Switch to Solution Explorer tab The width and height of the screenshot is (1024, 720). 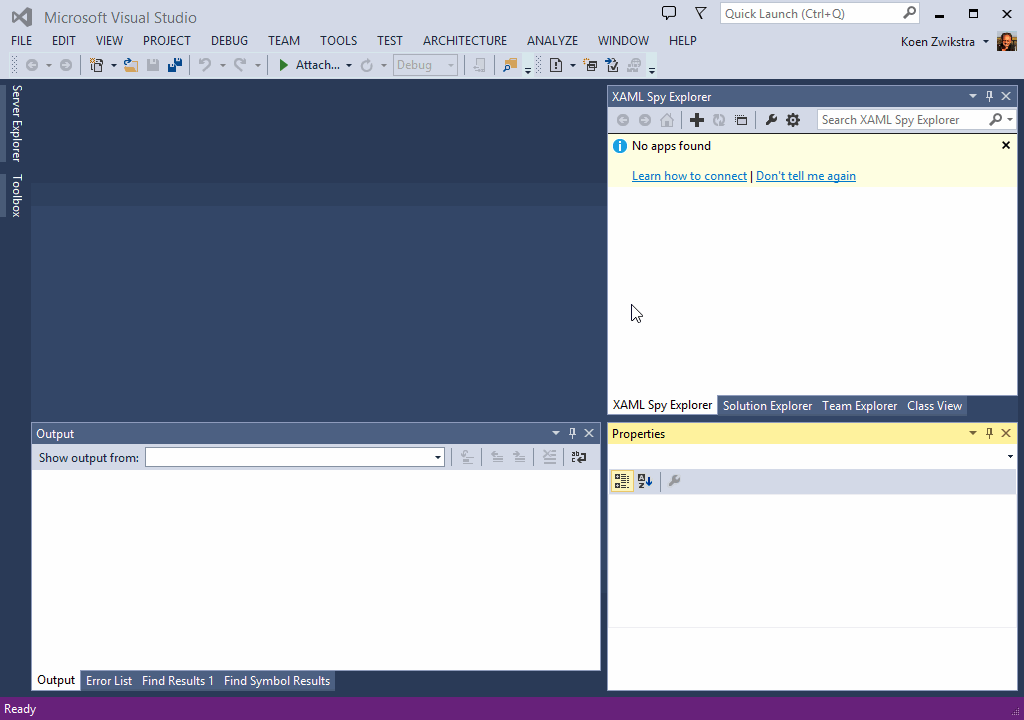[767, 406]
